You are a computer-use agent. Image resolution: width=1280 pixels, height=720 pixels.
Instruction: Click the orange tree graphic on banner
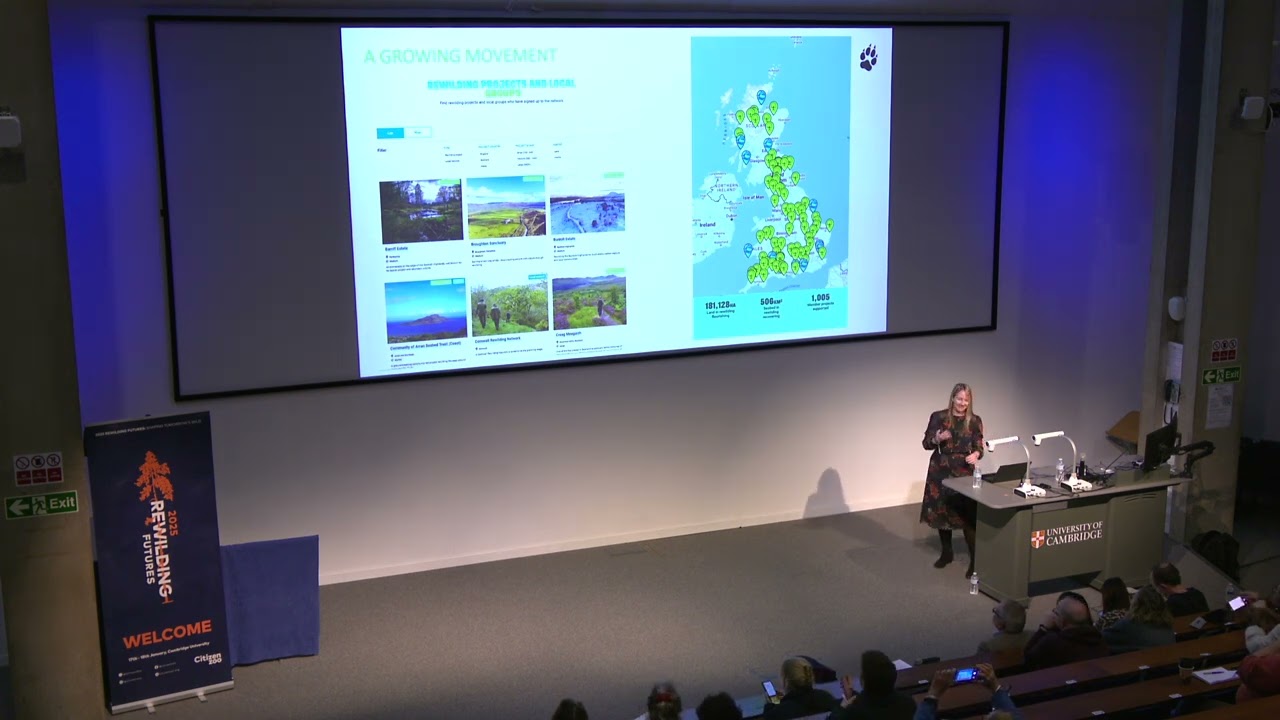[155, 478]
